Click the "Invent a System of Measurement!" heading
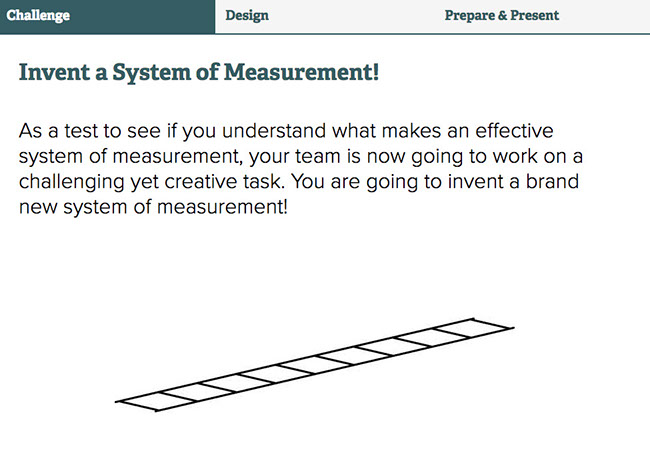 point(199,72)
